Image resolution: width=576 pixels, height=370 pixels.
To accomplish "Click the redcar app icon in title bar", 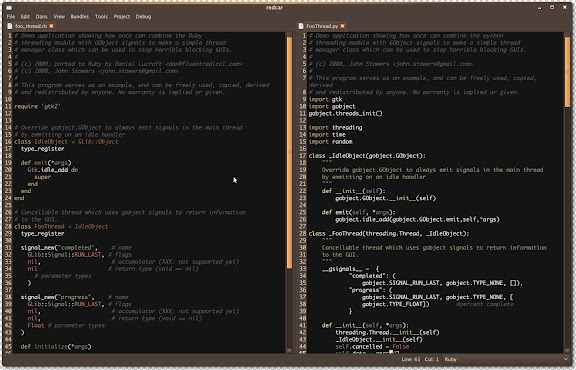I will tap(9, 7).
